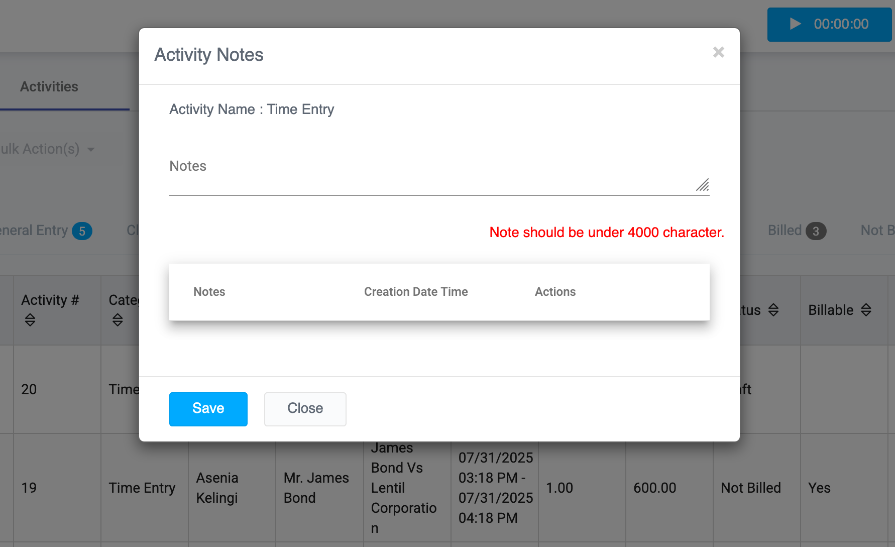This screenshot has width=895, height=547.
Task: Start the timer play button
Action: [796, 24]
